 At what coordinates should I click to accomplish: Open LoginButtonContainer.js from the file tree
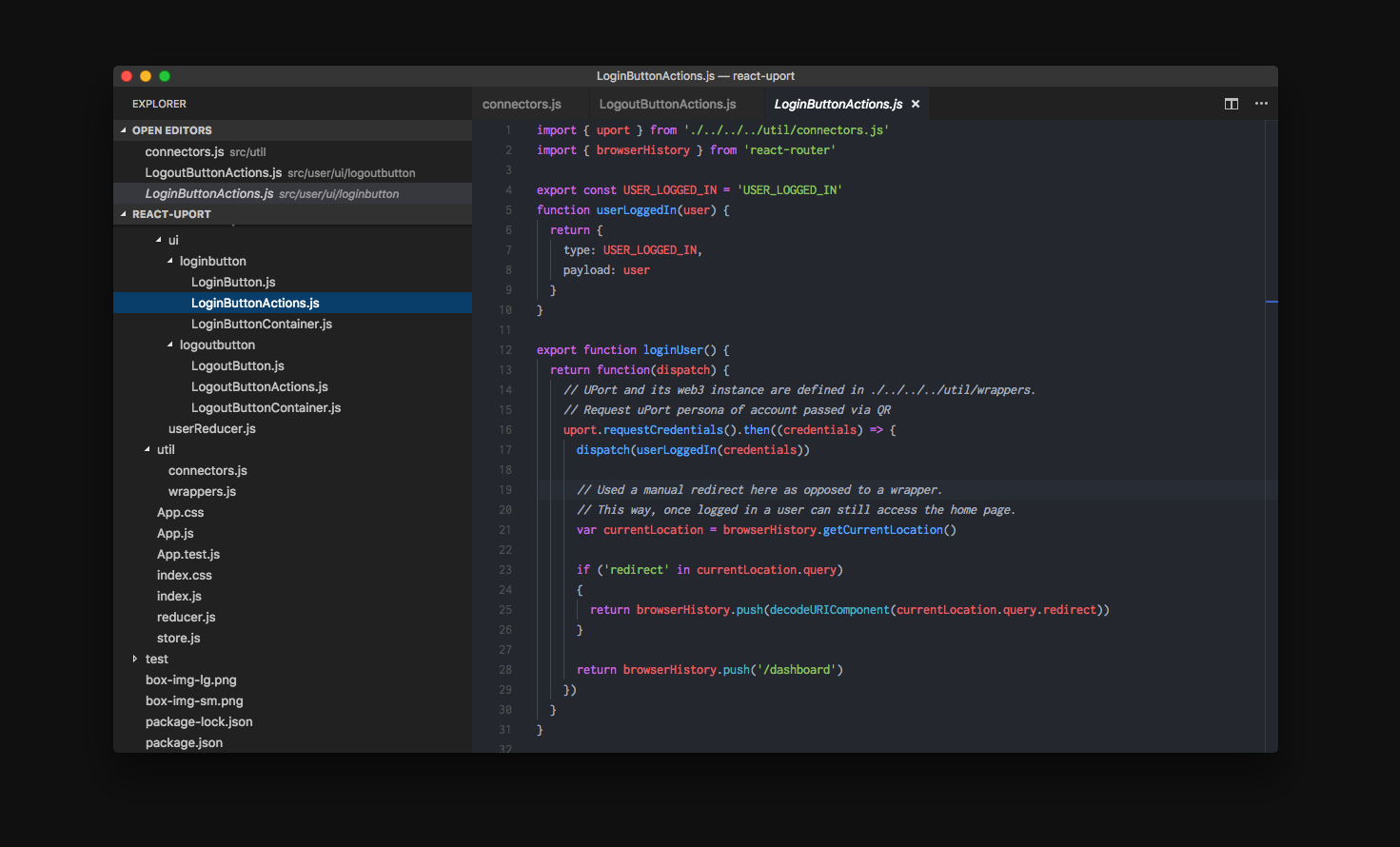pyautogui.click(x=261, y=324)
